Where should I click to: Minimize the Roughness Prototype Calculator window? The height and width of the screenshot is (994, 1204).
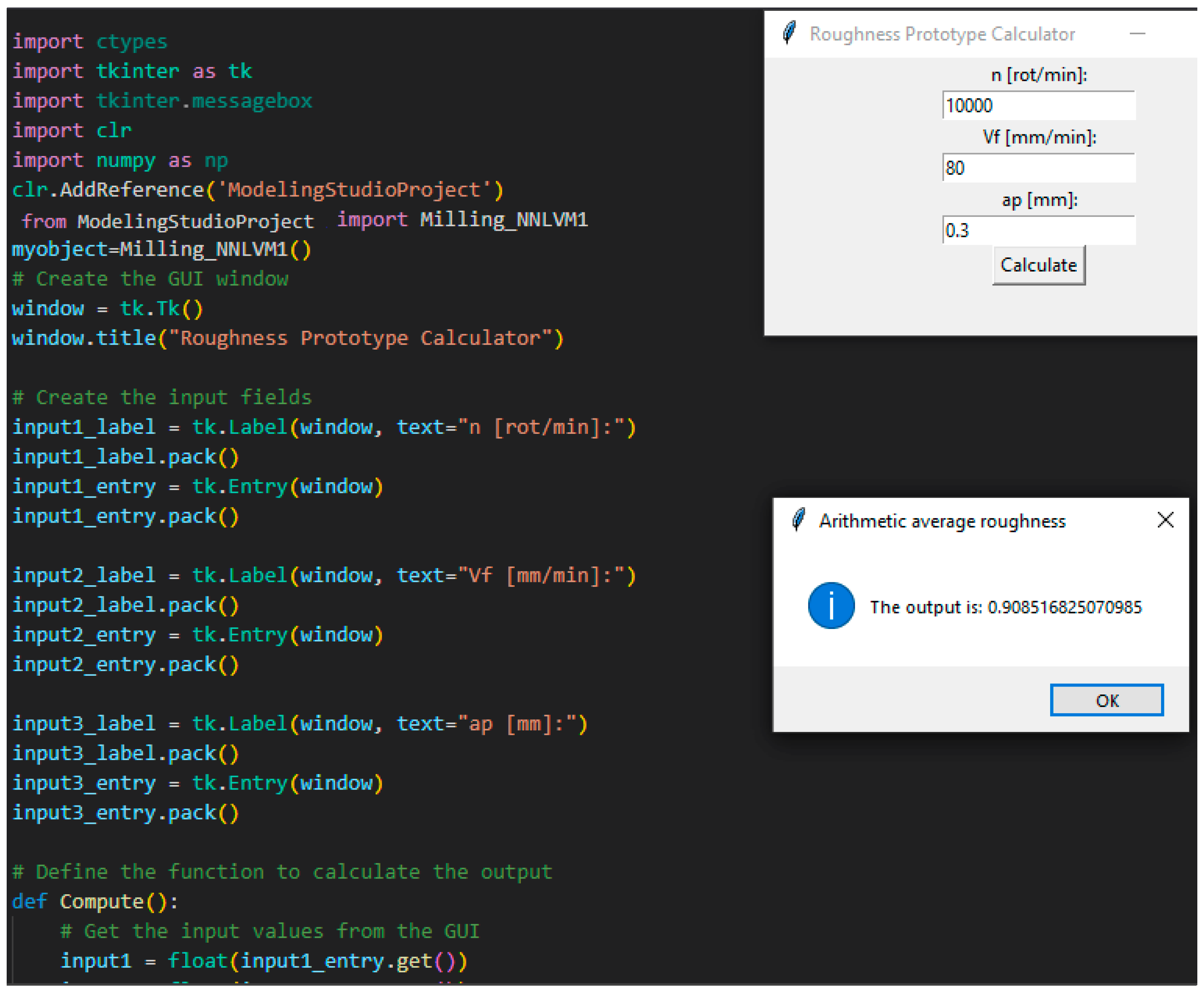point(1137,34)
